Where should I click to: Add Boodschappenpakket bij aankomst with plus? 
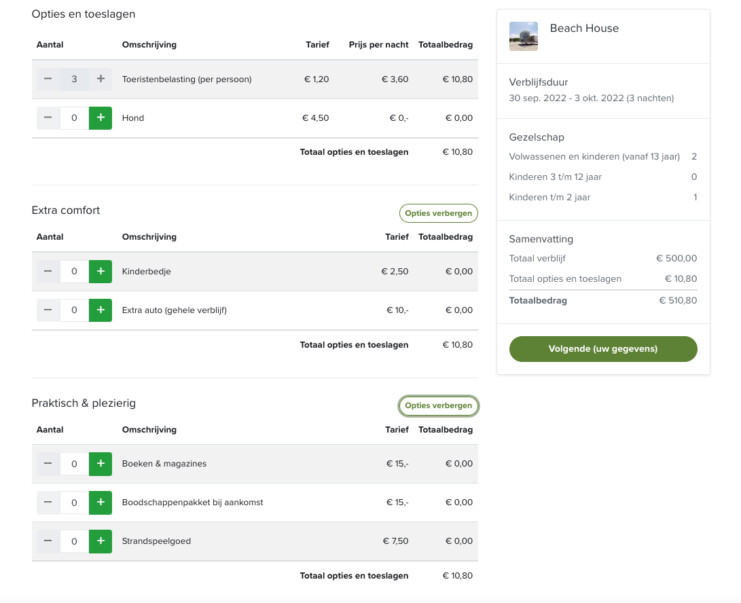(100, 502)
